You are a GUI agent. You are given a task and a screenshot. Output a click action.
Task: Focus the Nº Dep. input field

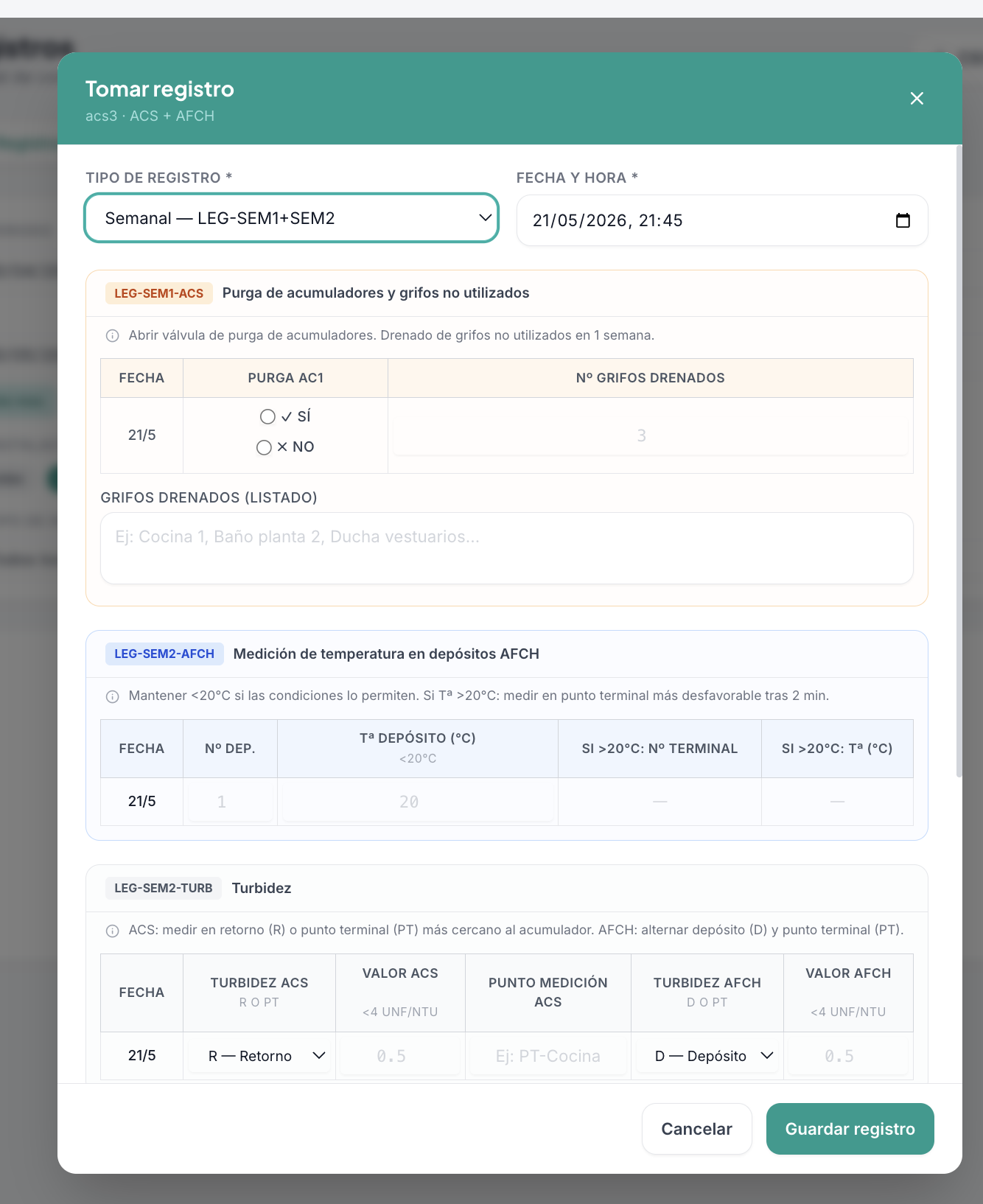[x=231, y=802]
